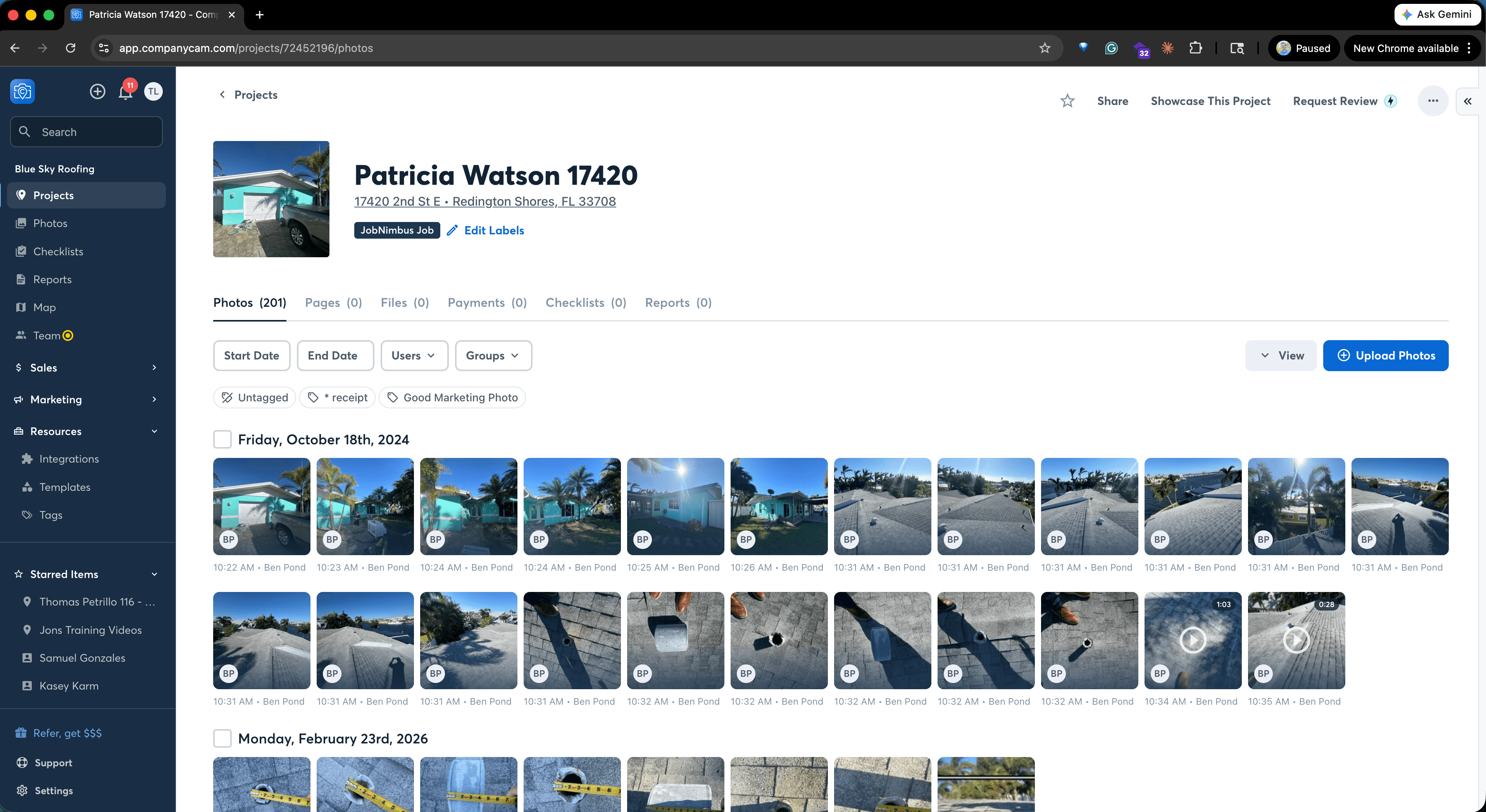Click the CompanyCam logo icon
The height and width of the screenshot is (812, 1486).
[22, 91]
